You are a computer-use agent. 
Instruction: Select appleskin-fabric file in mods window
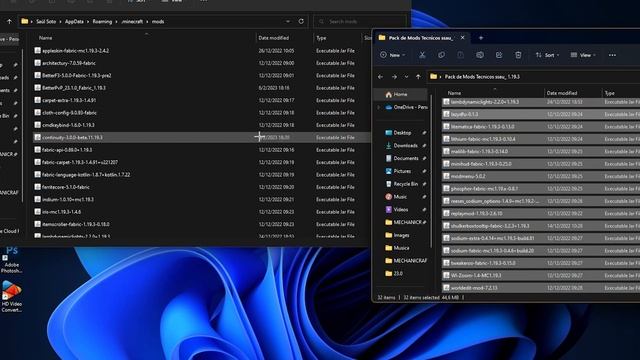click(x=202, y=51)
